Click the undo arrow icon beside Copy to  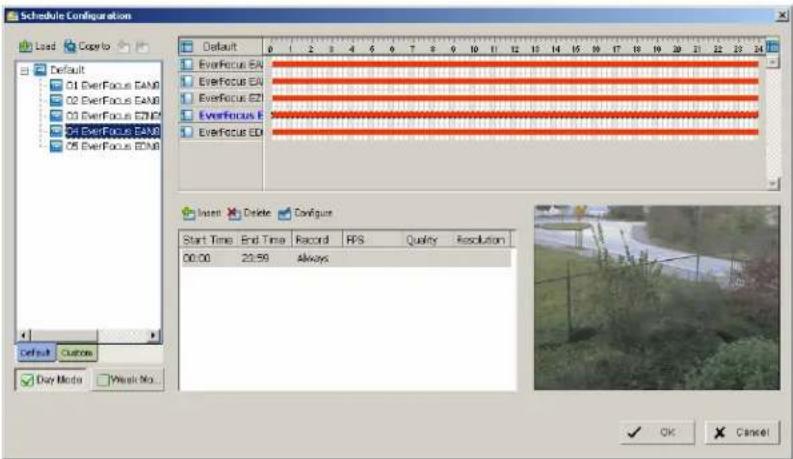click(123, 47)
